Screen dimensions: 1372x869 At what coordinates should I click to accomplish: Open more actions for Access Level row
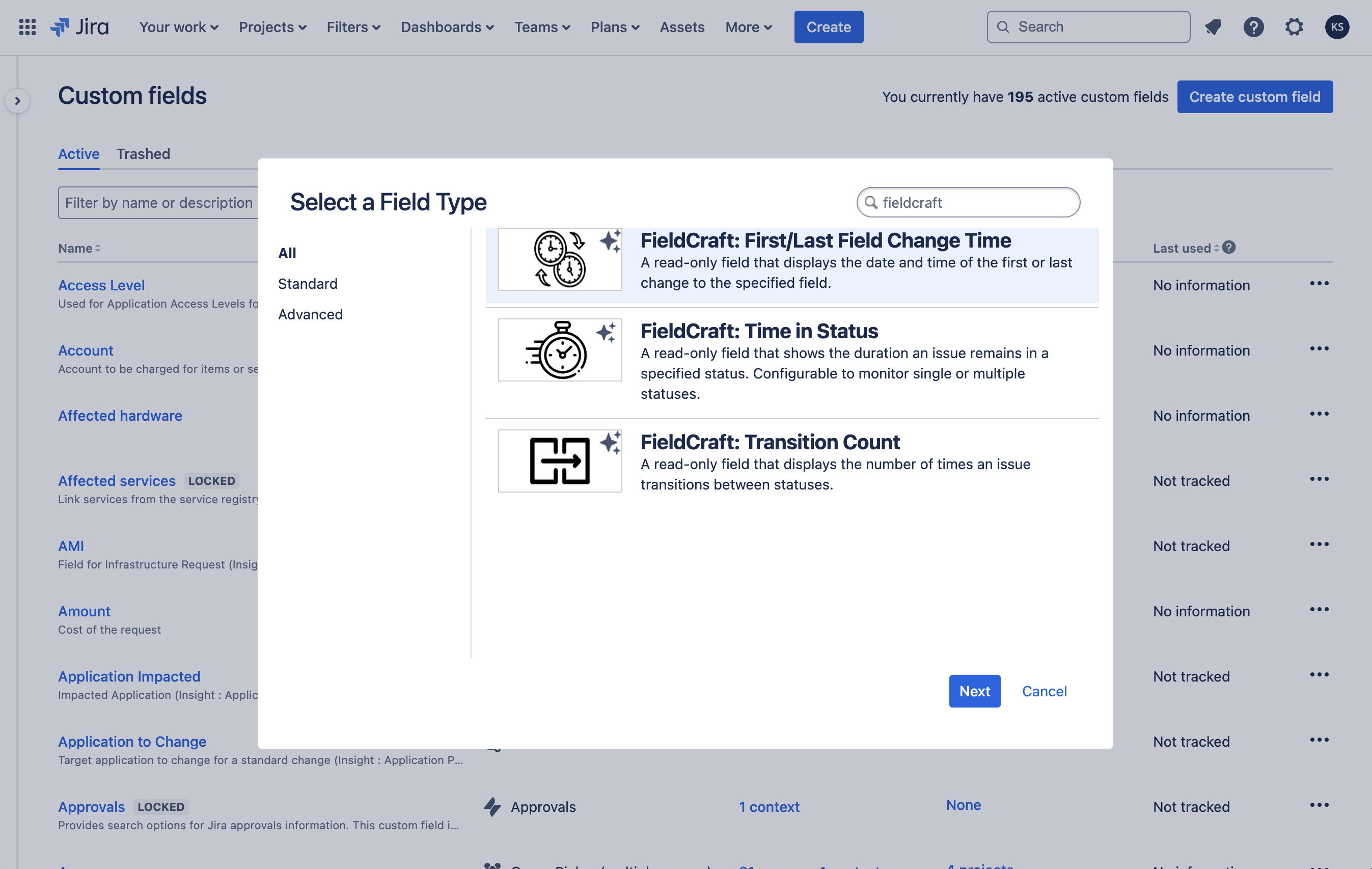(x=1319, y=283)
